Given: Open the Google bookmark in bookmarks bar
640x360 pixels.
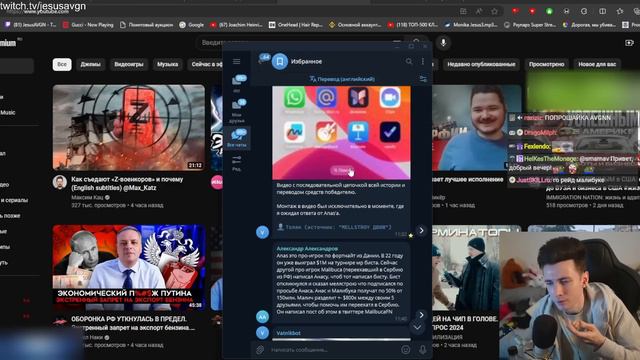Looking at the screenshot, I should 192,25.
